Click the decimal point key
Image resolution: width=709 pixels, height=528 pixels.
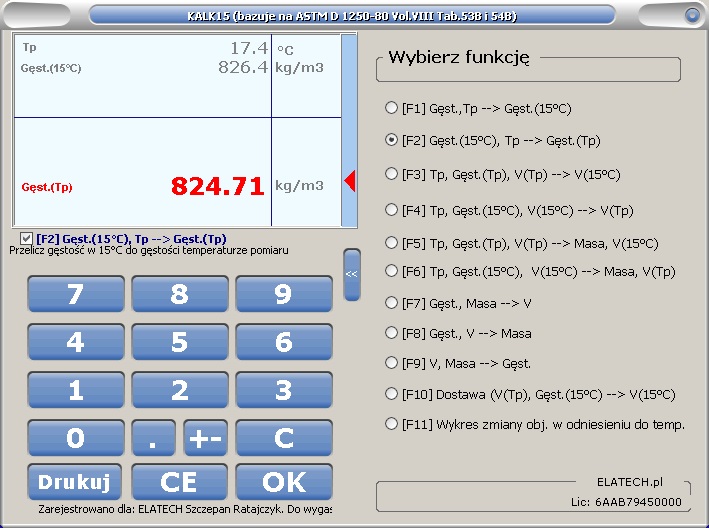tap(154, 438)
